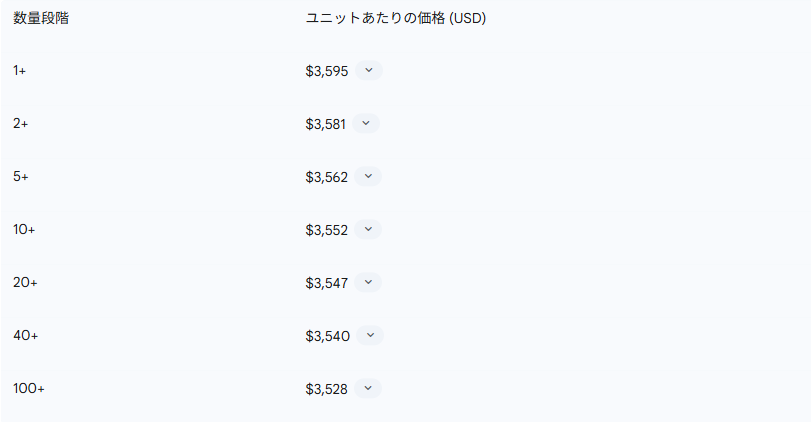Click the 40+ quantity tier

pyautogui.click(x=26, y=335)
